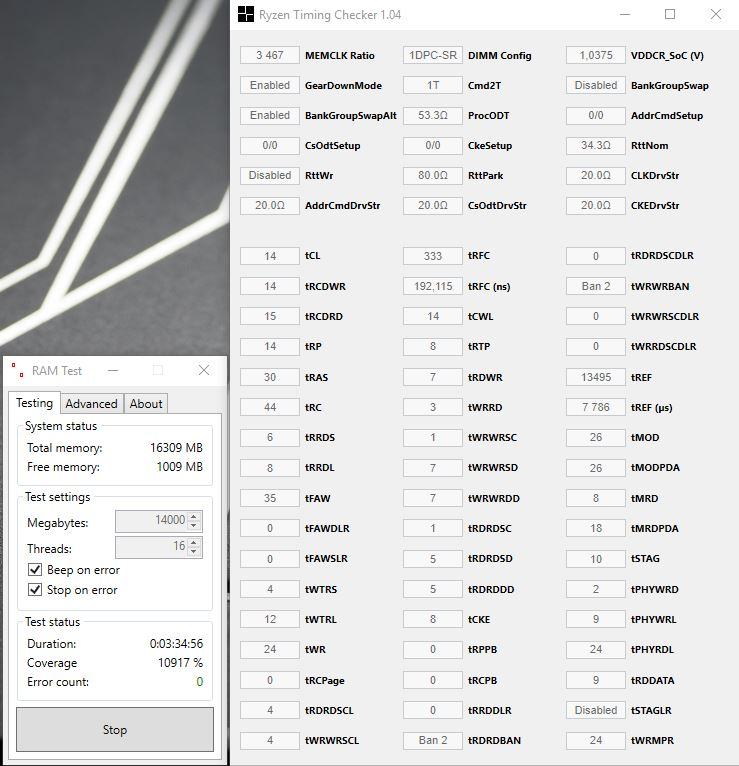Click the GearDownMode Enabled field

point(270,85)
